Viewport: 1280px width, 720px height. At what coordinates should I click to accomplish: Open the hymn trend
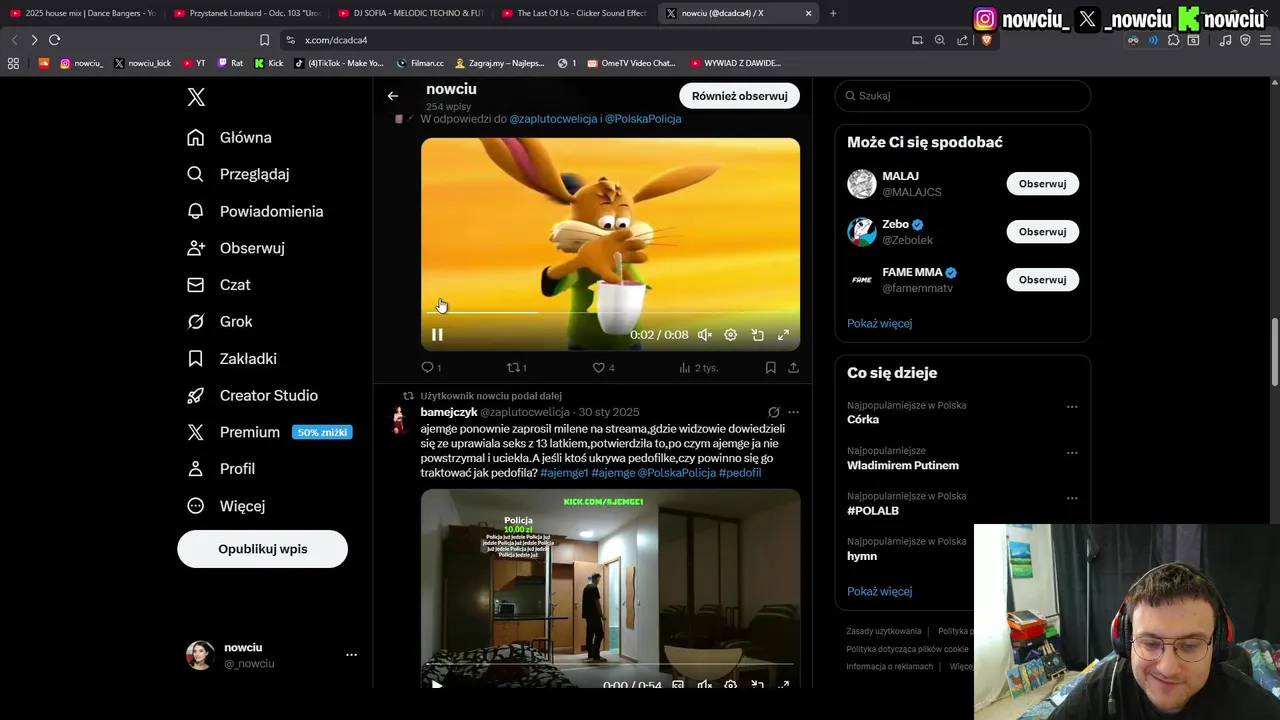click(862, 556)
